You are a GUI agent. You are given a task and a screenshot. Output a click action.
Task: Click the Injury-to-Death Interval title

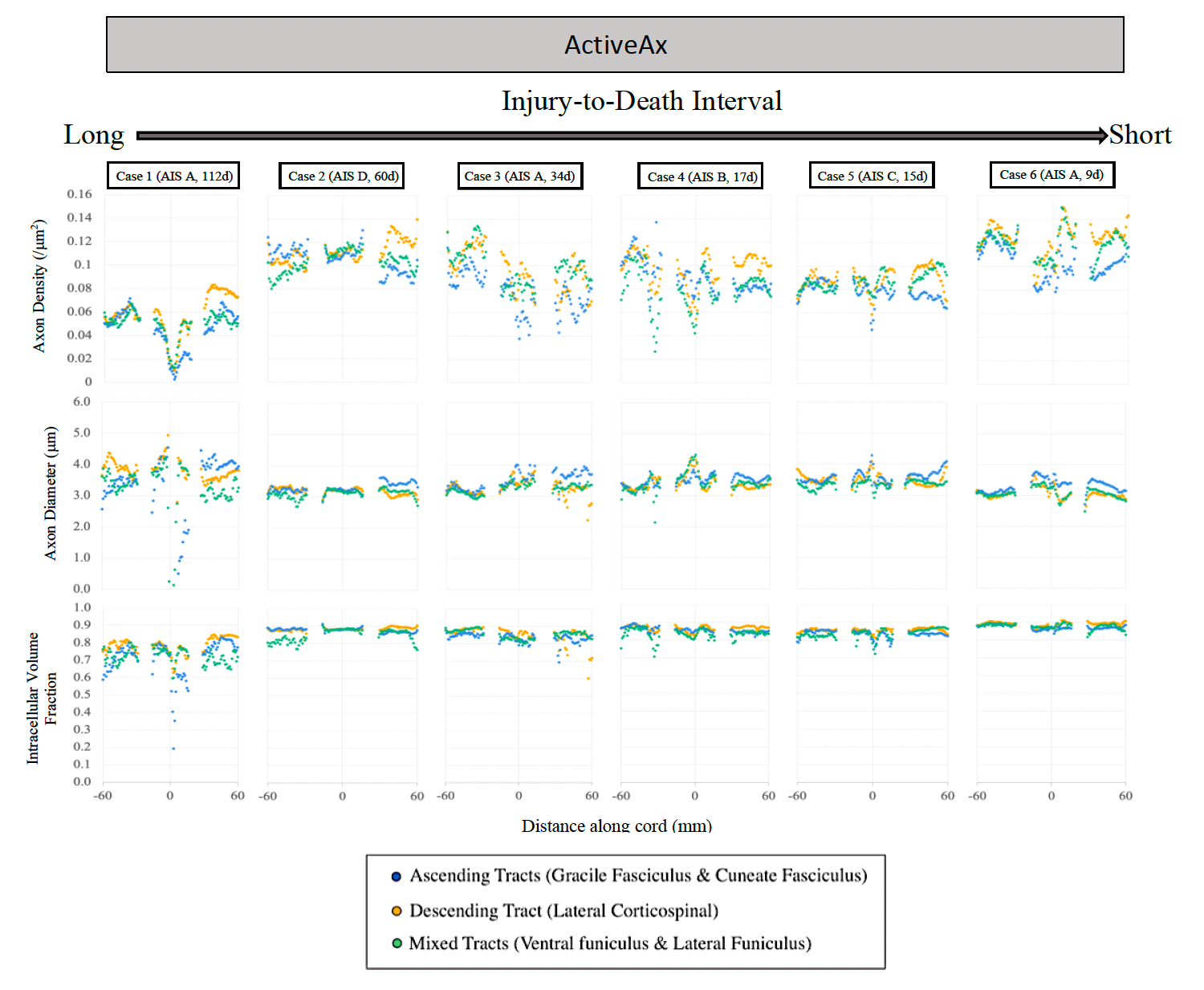[641, 101]
